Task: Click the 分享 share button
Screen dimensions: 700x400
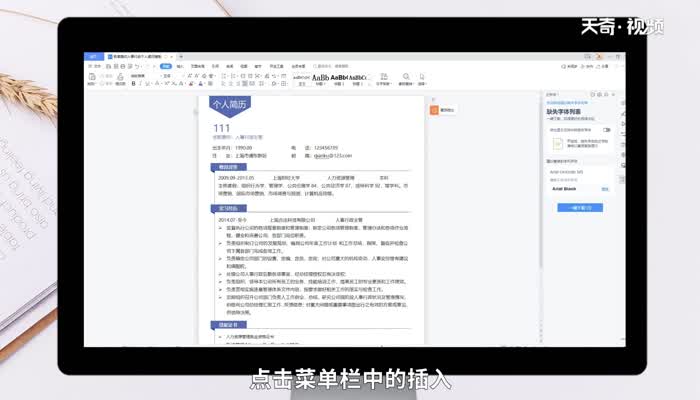Action: (603, 66)
